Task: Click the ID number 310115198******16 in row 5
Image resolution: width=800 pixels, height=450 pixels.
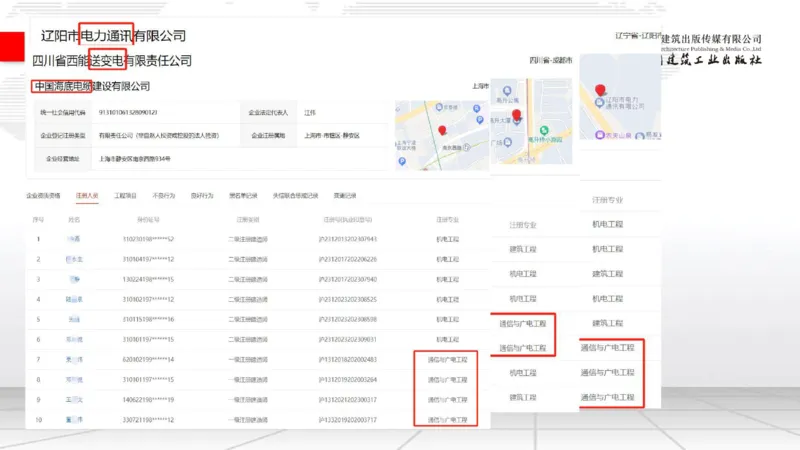Action: [x=148, y=319]
